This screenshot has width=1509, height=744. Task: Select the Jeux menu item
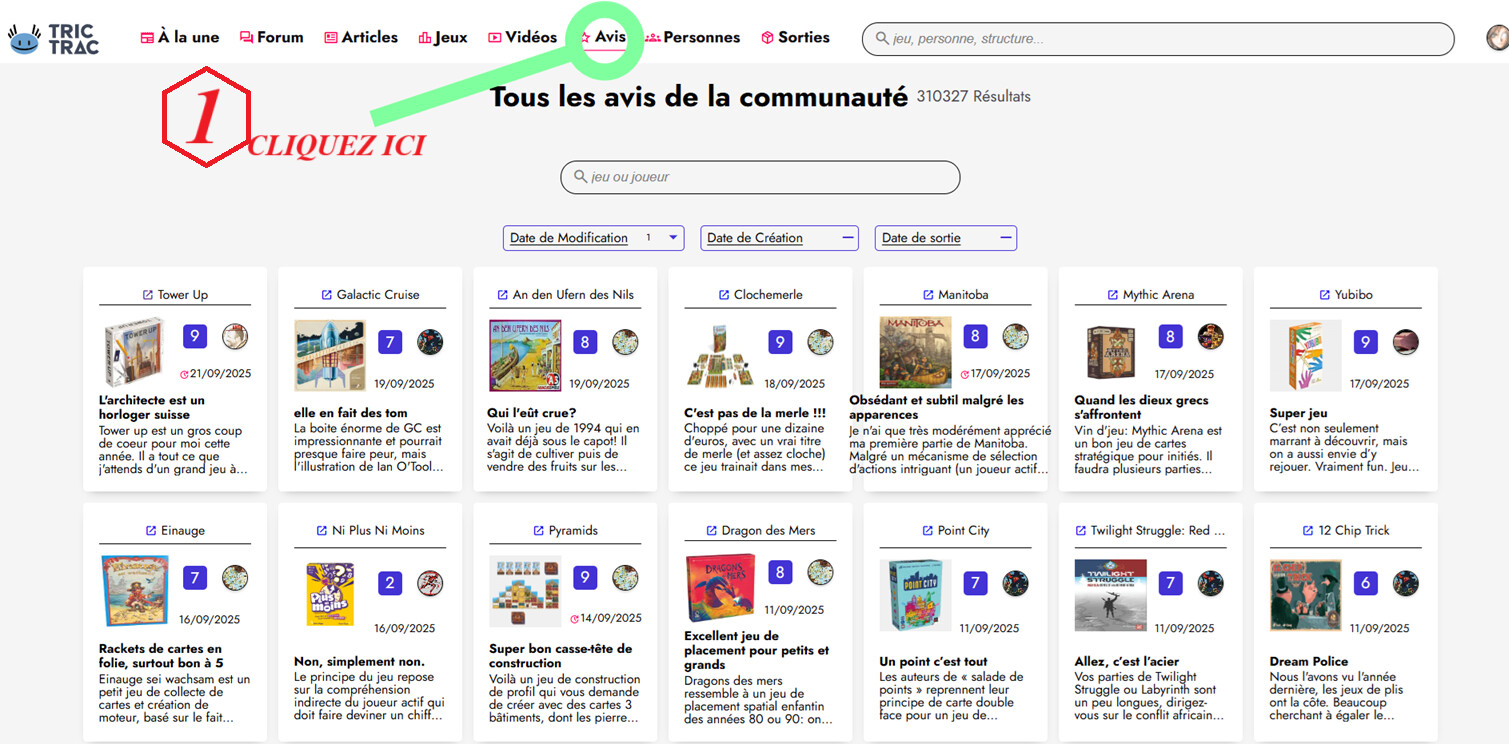pyautogui.click(x=443, y=37)
